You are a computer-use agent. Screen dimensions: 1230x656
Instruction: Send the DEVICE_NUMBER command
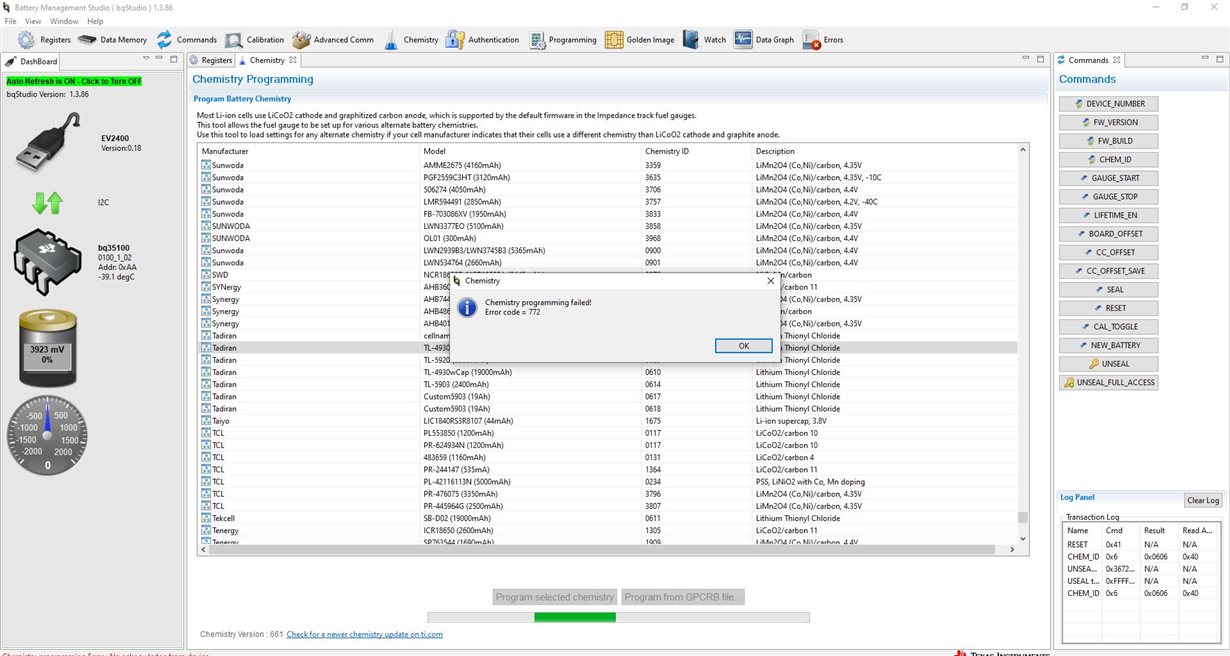coord(1108,104)
